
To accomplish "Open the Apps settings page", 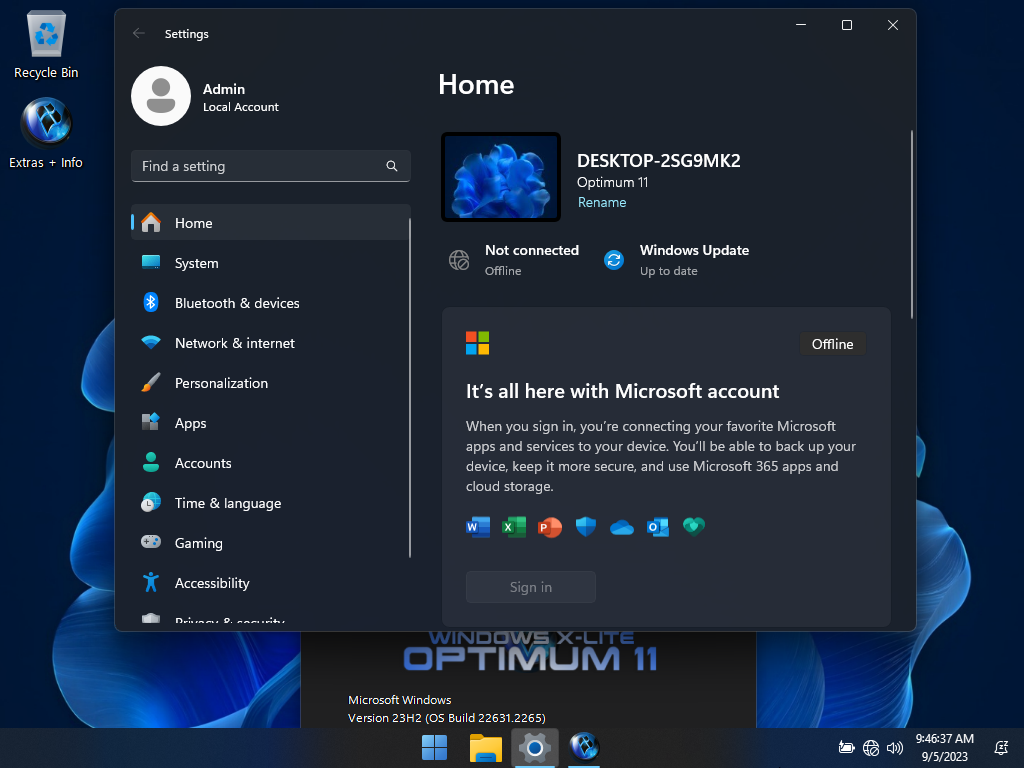I will [x=190, y=423].
